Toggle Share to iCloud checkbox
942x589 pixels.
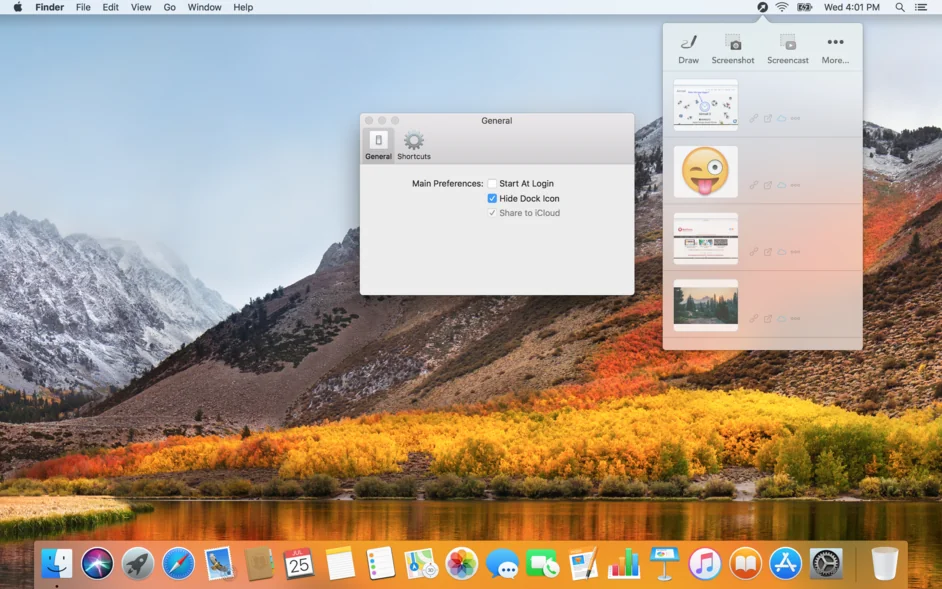(x=492, y=213)
